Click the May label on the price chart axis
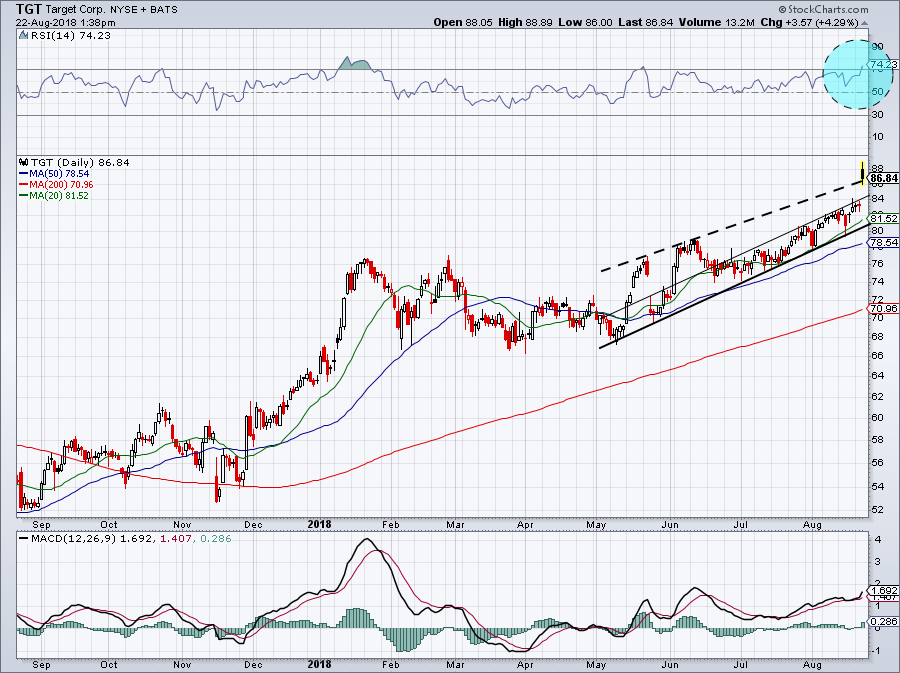 596,525
